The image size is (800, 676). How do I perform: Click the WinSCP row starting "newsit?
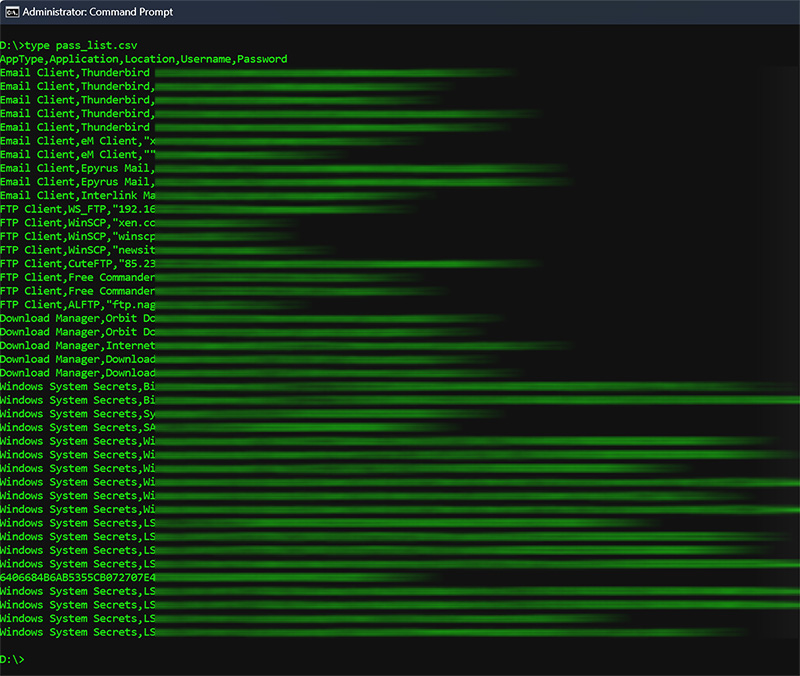[x=167, y=250]
